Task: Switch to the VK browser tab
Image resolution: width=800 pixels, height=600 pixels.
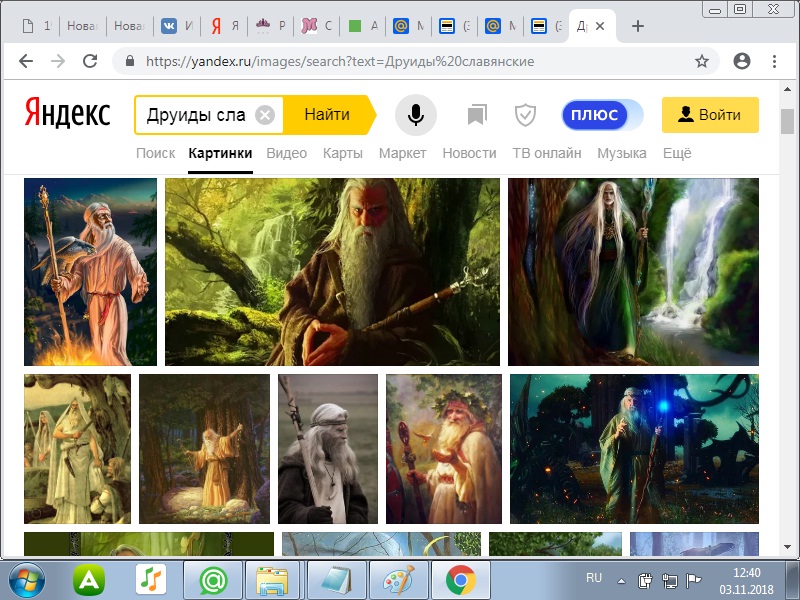Action: click(x=177, y=26)
